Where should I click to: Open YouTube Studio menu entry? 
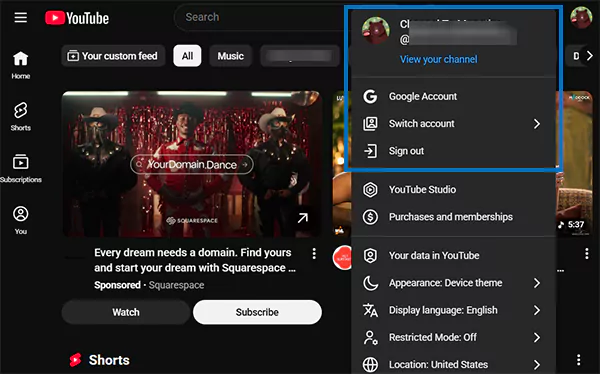pyautogui.click(x=453, y=189)
